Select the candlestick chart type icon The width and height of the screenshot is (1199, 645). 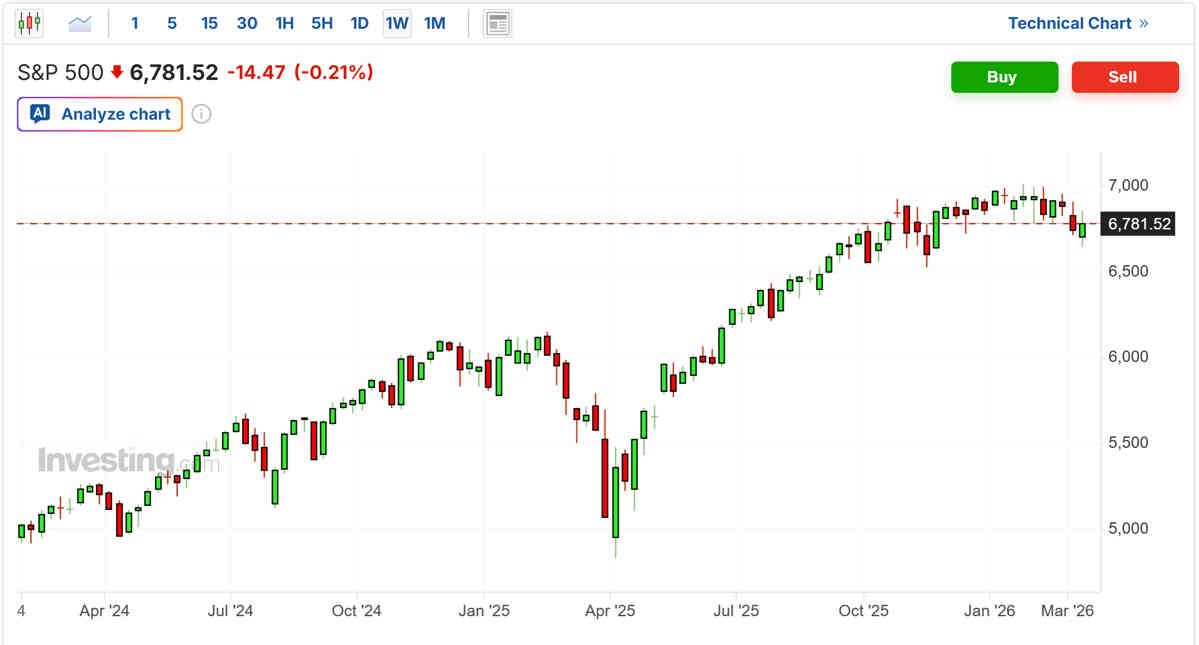[29, 23]
